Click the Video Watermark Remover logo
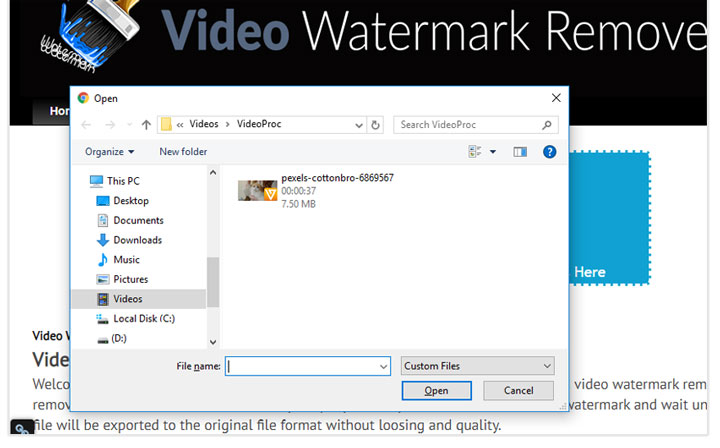 click(92, 36)
